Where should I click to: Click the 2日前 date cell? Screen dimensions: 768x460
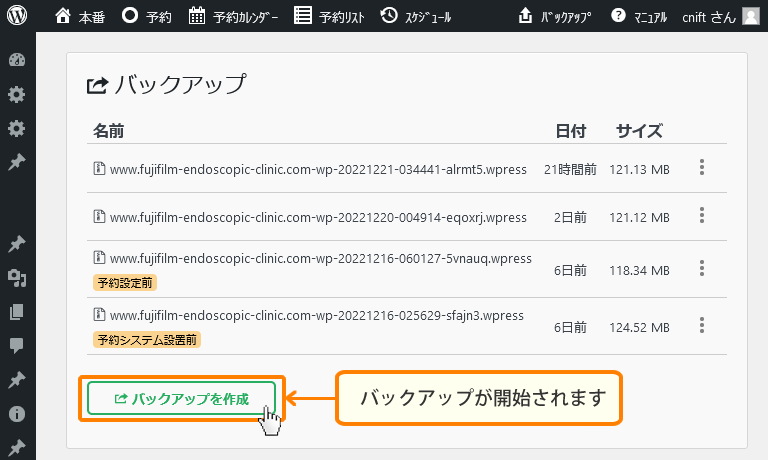pos(570,218)
